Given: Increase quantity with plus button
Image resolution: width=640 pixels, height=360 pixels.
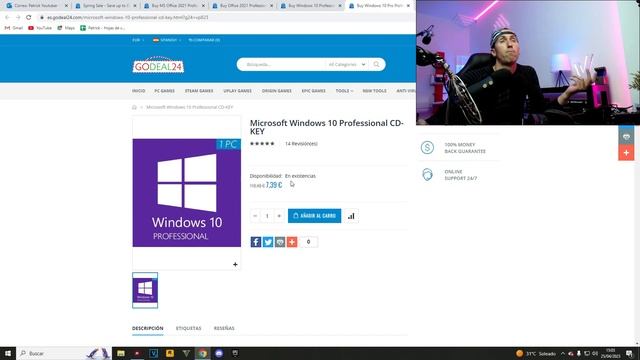Looking at the screenshot, I should pos(279,216).
